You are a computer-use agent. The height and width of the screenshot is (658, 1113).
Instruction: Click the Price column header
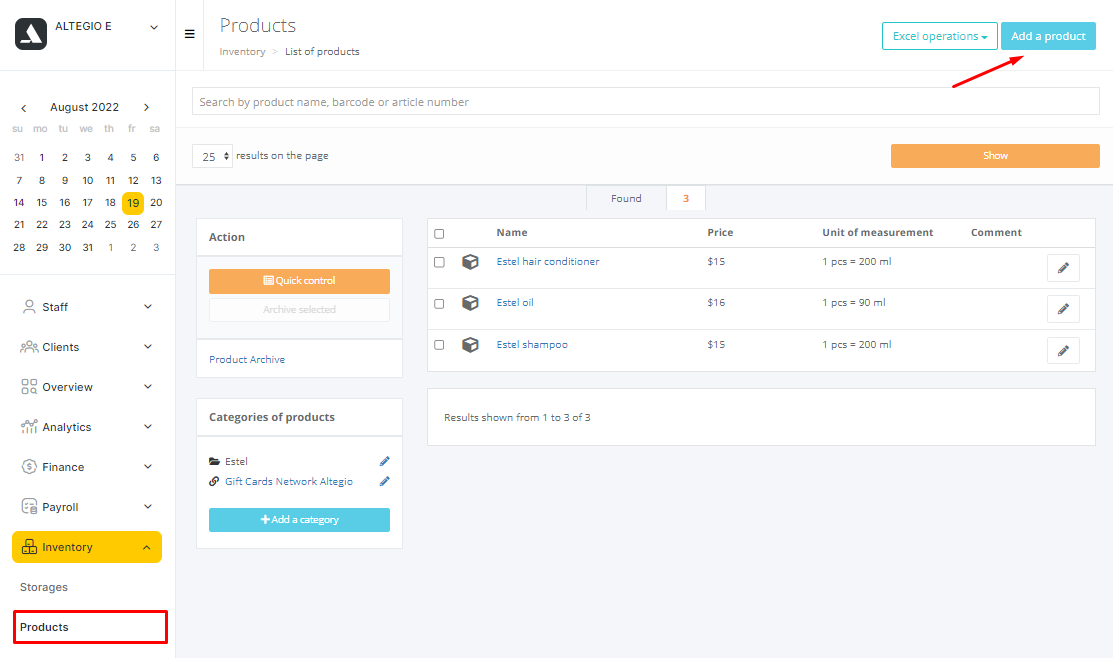point(720,233)
